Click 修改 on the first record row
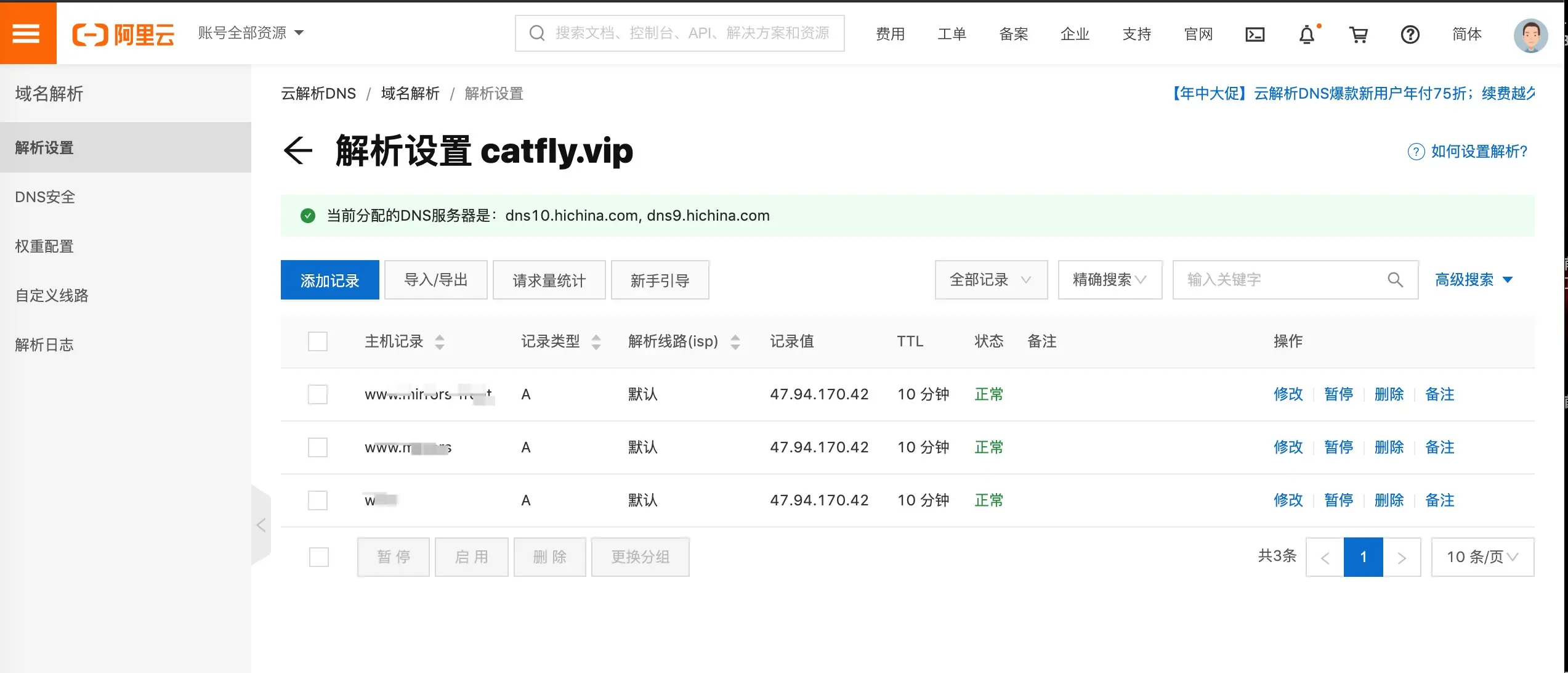This screenshot has height=673, width=1568. tap(1288, 394)
